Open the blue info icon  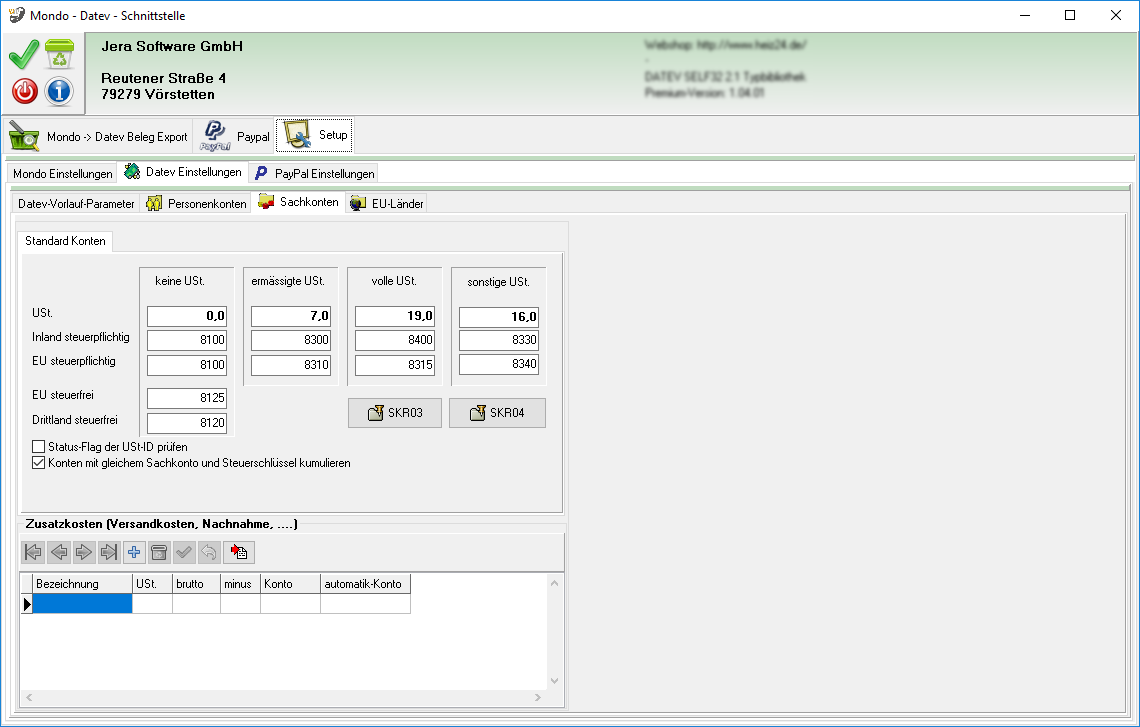pyautogui.click(x=60, y=91)
